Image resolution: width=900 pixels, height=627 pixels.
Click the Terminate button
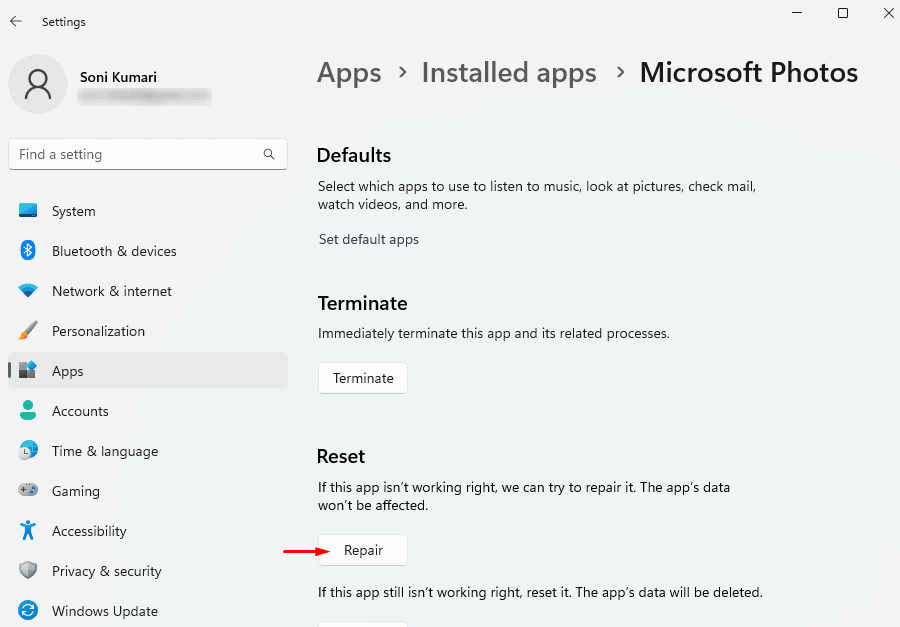pos(363,378)
